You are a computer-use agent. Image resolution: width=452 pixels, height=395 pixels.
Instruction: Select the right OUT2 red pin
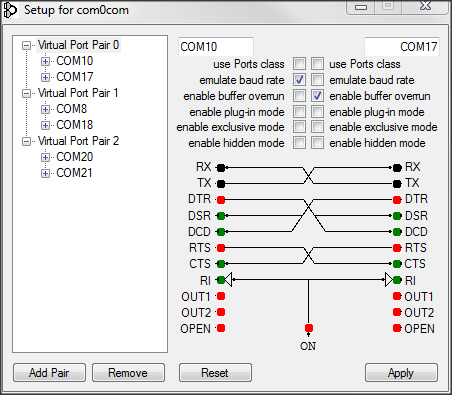397,312
